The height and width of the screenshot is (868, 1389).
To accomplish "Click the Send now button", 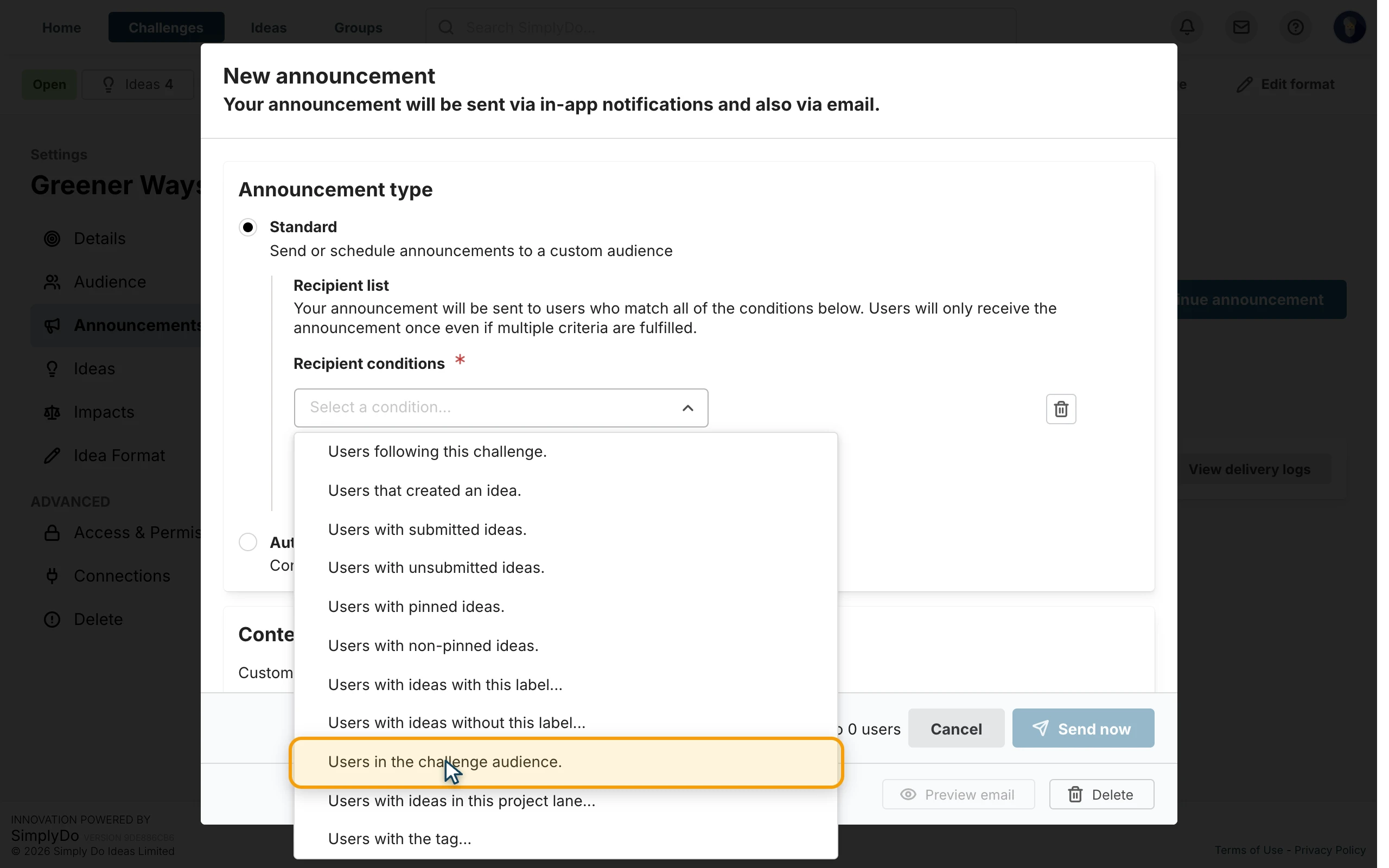I will point(1082,729).
